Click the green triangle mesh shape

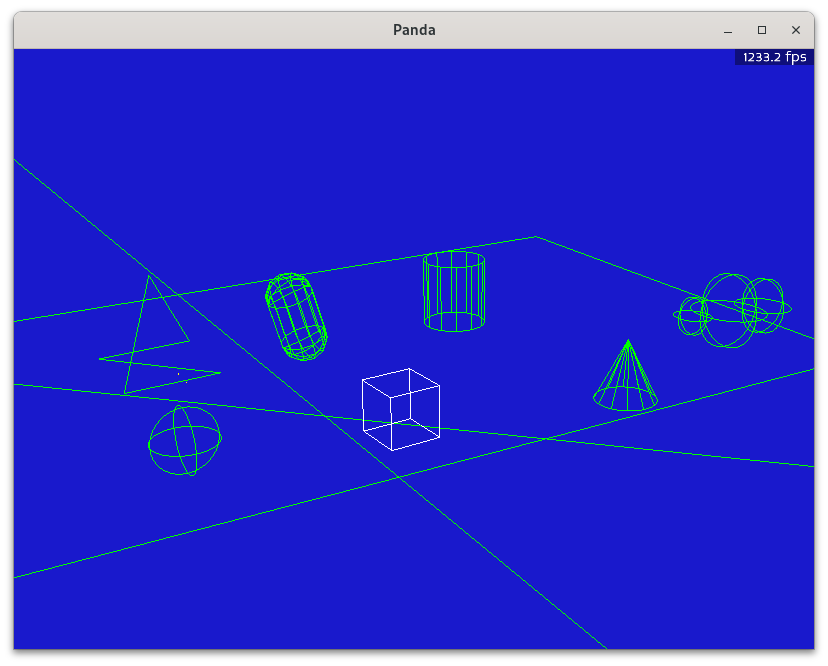[159, 335]
